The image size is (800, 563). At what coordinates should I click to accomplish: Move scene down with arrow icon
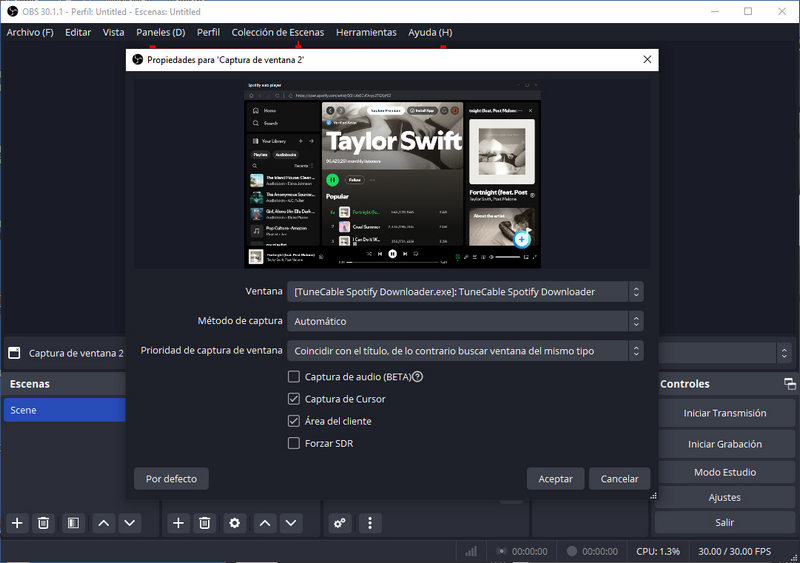(x=130, y=523)
